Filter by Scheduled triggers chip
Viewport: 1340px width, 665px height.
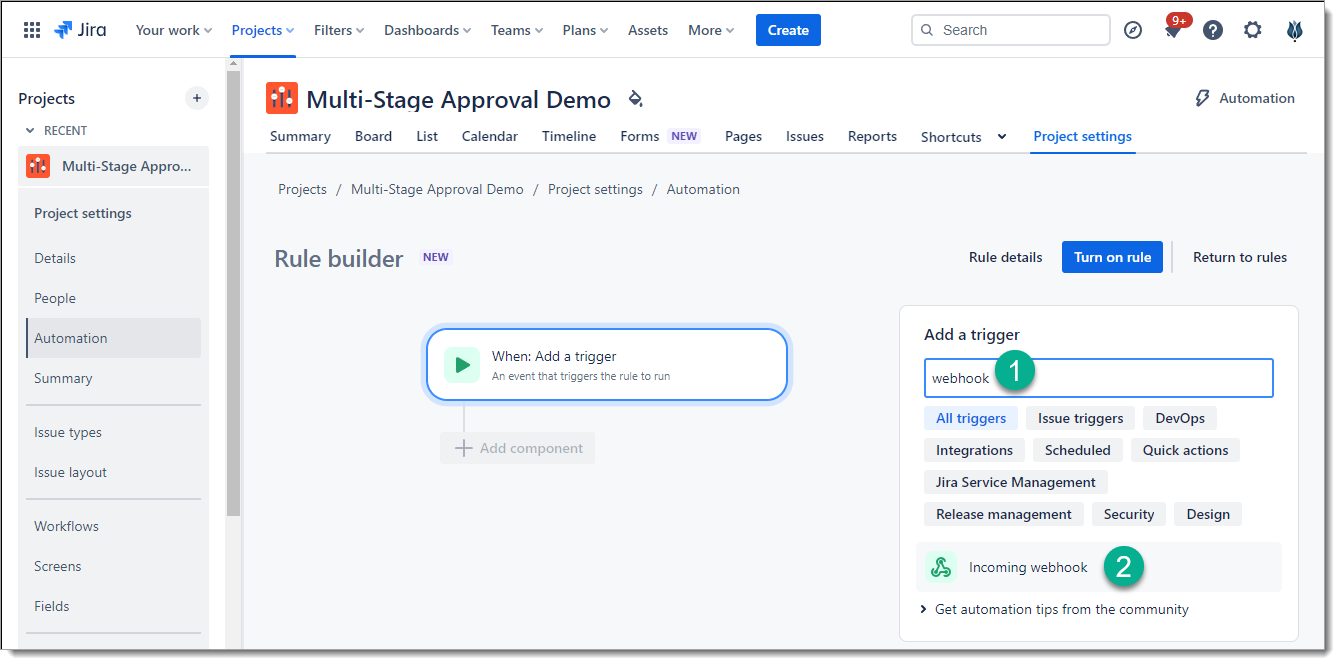[1077, 450]
